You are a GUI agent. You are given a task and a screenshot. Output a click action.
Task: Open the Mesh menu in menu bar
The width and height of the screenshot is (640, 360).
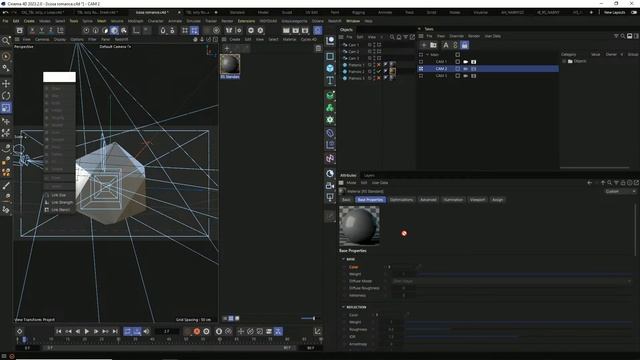[x=101, y=21]
